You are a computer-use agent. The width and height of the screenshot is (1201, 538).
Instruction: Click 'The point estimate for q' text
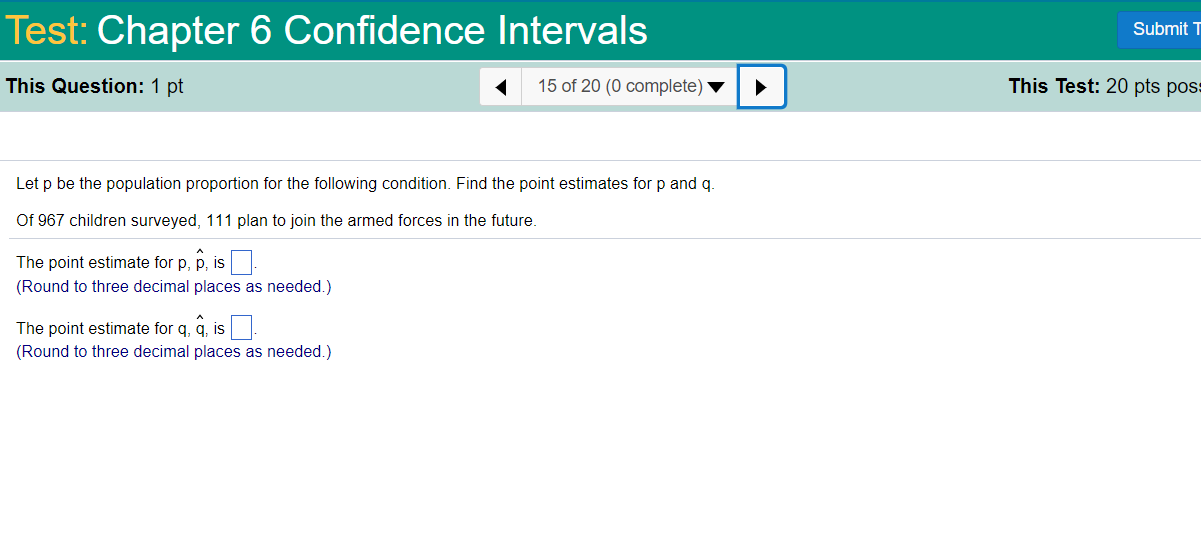102,328
